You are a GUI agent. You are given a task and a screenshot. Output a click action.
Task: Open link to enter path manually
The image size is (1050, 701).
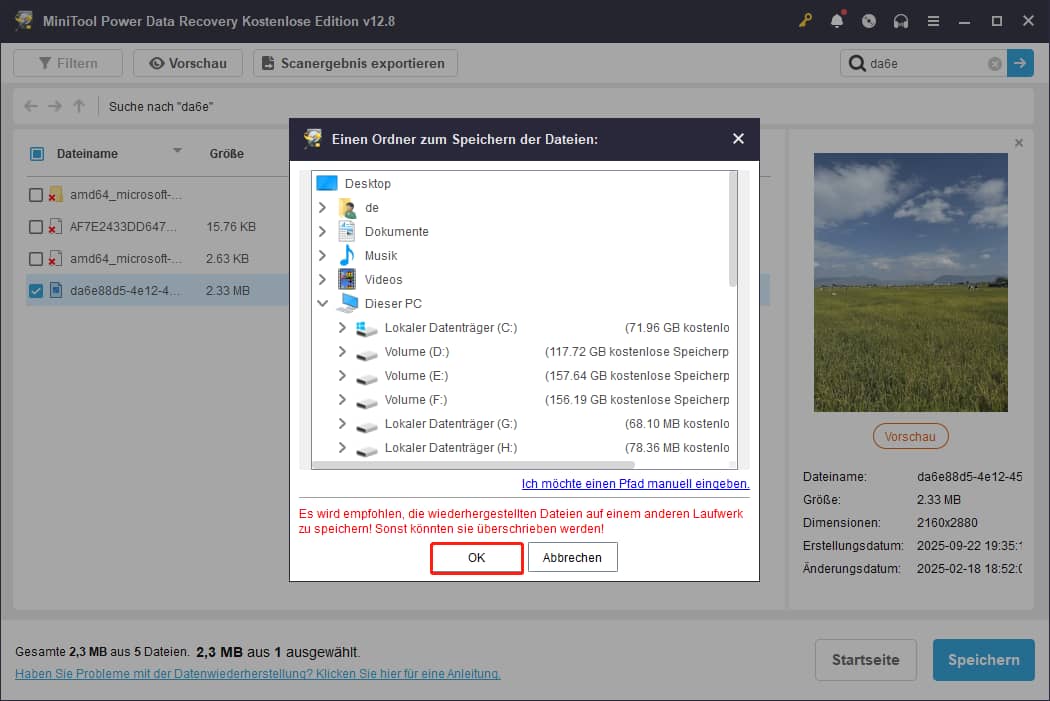635,483
